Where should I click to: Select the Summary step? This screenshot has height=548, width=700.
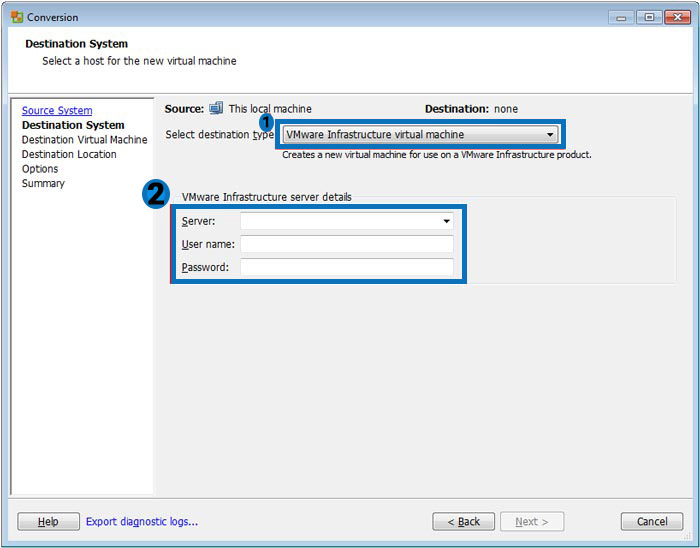43,183
